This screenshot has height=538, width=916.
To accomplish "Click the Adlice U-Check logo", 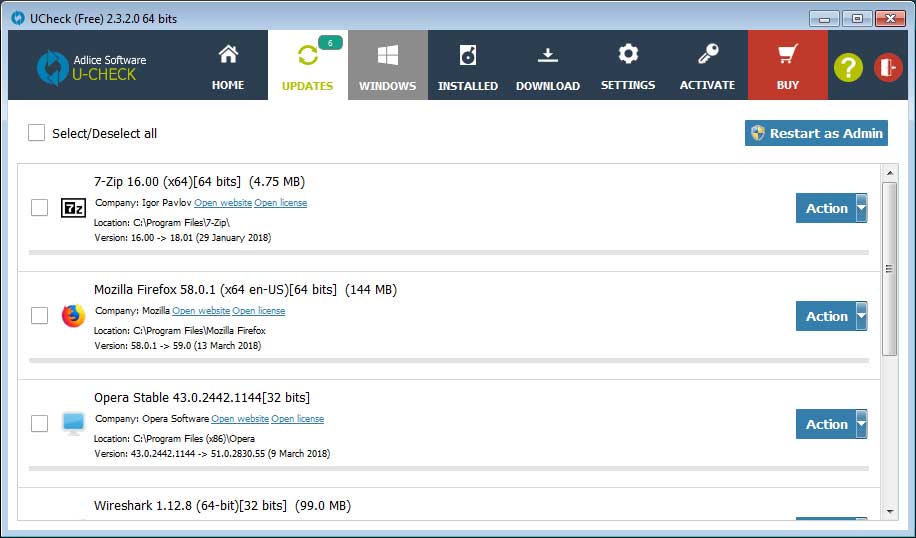I will 92,68.
